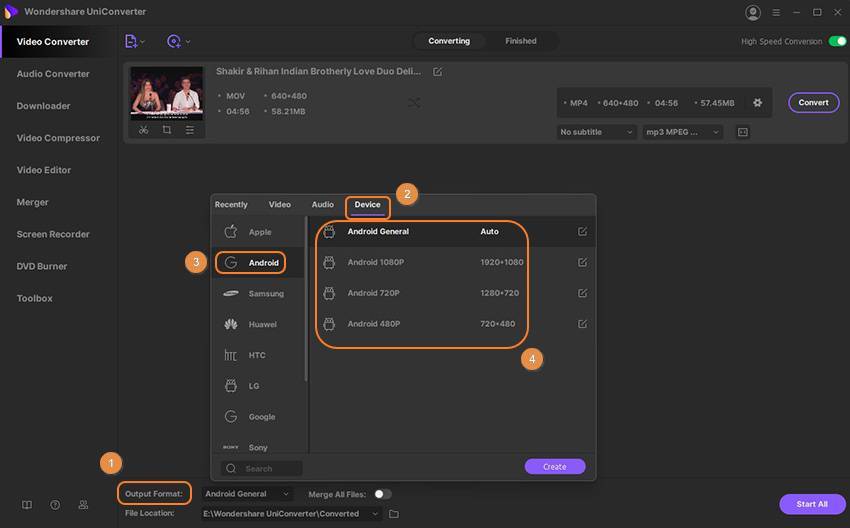850x528 pixels.
Task: Toggle High Speed Conversion switch
Action: [x=836, y=41]
